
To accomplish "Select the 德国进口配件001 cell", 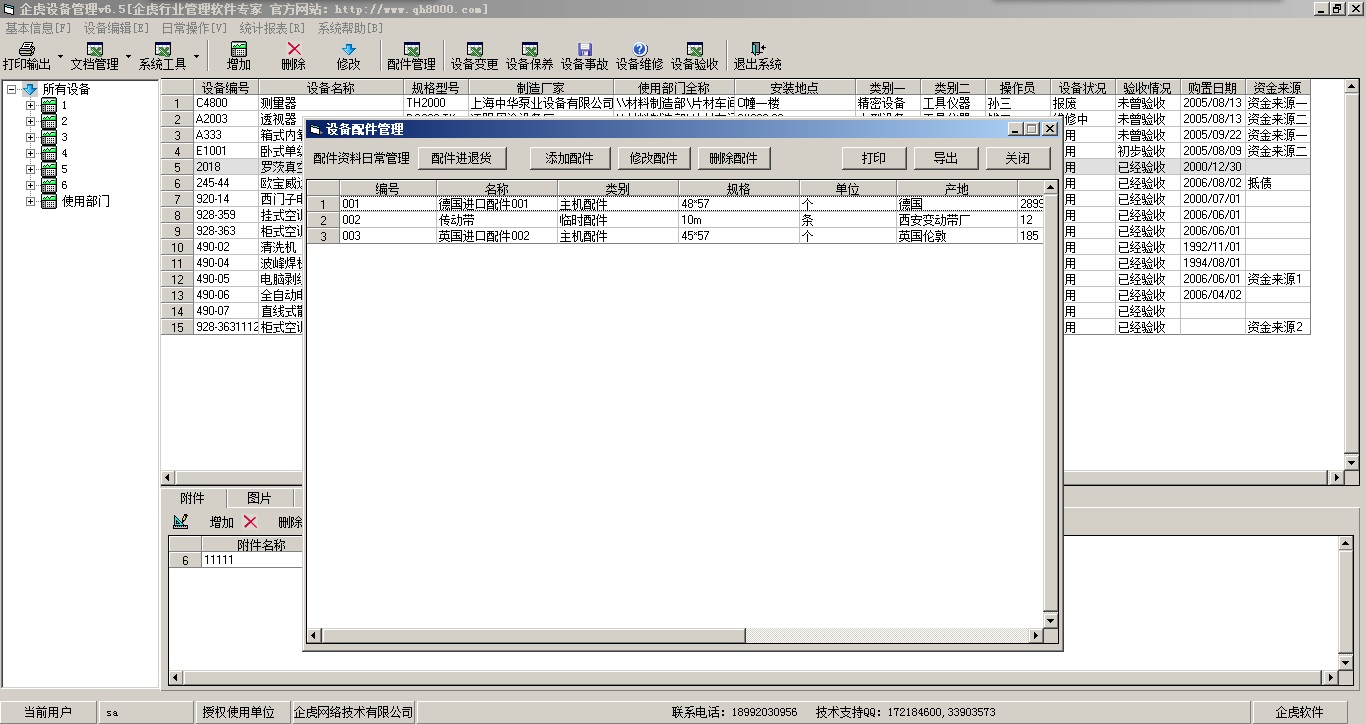I will click(x=496, y=204).
